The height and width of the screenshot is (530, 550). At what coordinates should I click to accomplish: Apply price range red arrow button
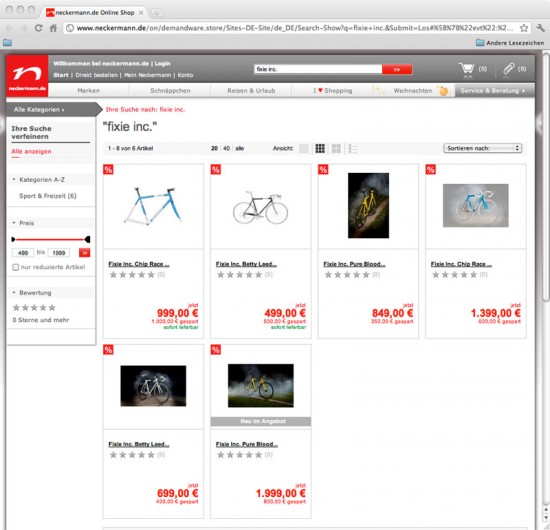[x=85, y=253]
